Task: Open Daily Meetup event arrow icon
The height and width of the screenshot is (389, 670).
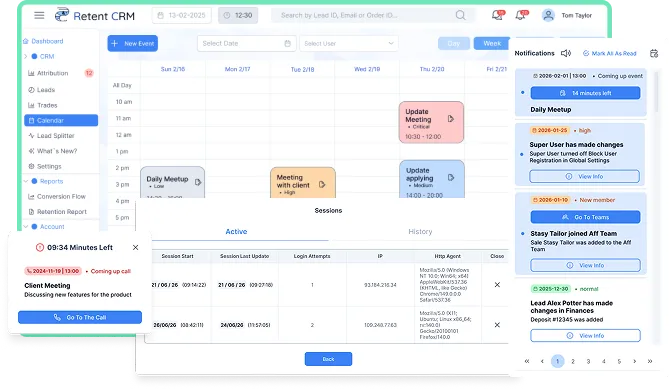Action: pyautogui.click(x=198, y=182)
